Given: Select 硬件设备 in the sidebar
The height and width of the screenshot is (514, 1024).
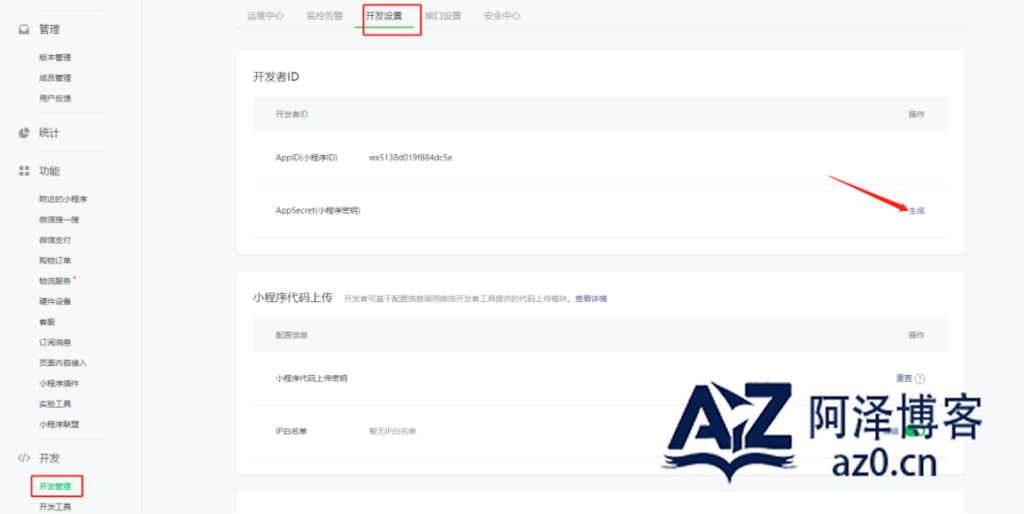Looking at the screenshot, I should 55,301.
